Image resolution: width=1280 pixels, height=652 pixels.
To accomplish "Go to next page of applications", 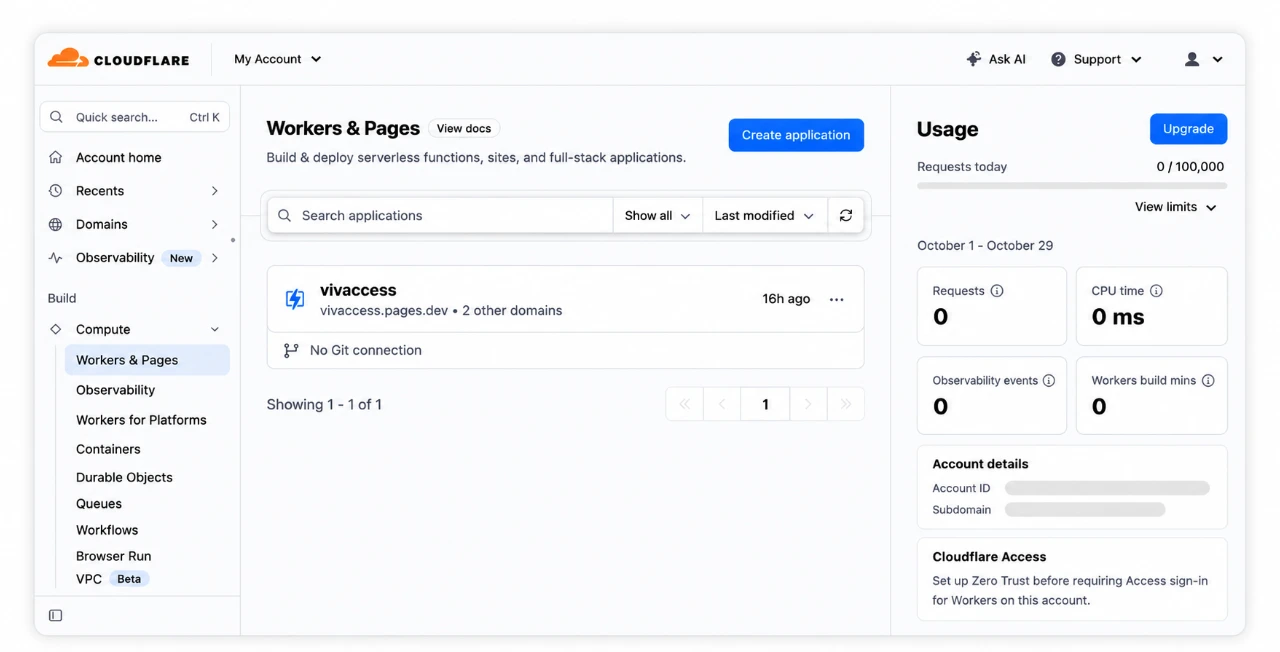I will (808, 404).
